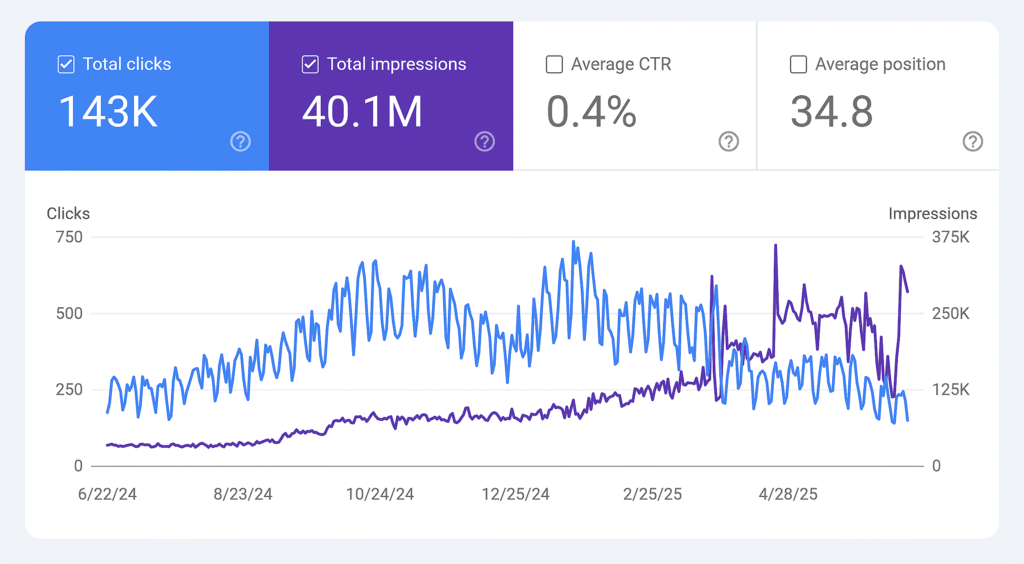Select the 8/23/24 date label
Viewport: 1024px width, 564px height.
(x=244, y=494)
